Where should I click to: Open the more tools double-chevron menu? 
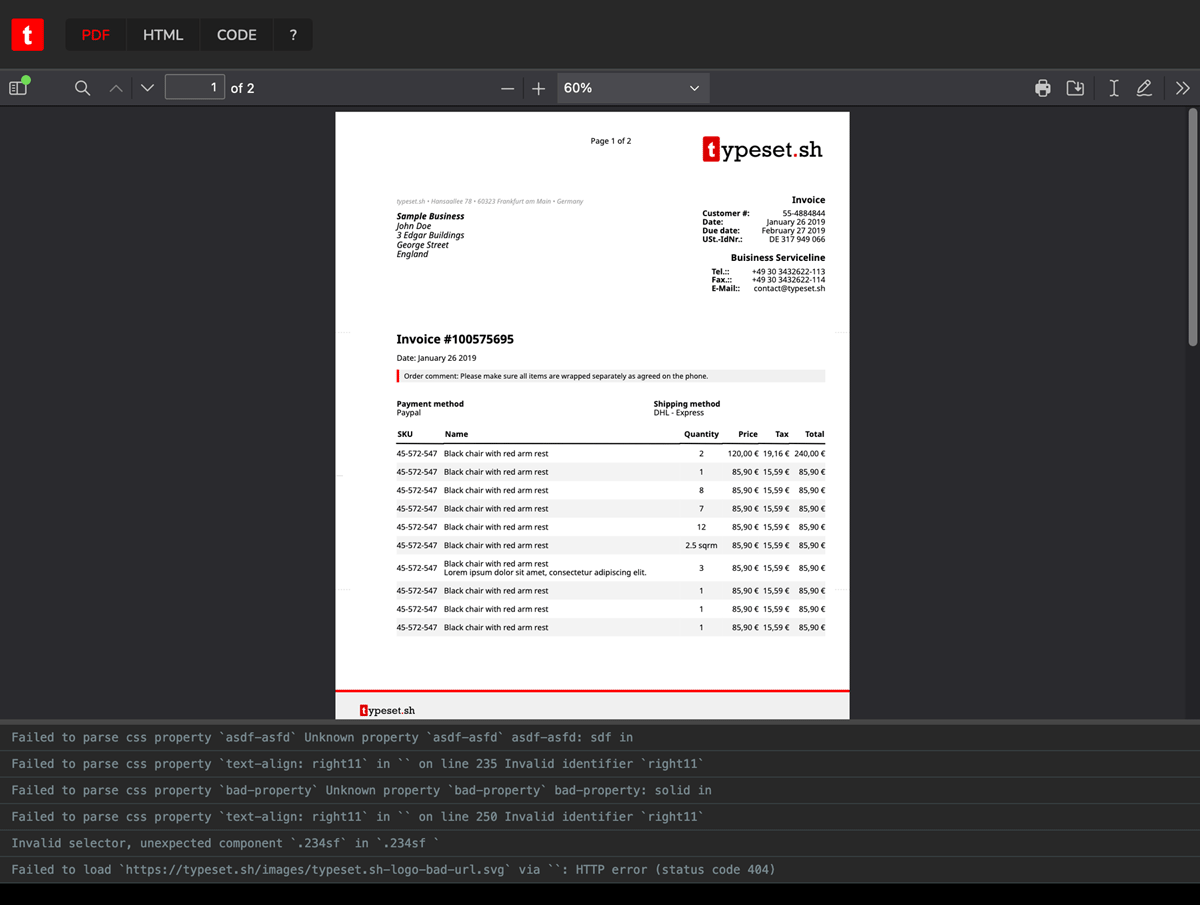point(1183,88)
